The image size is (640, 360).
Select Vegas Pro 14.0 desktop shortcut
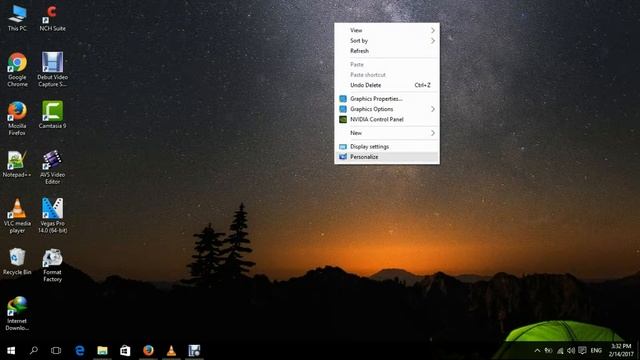pyautogui.click(x=52, y=216)
